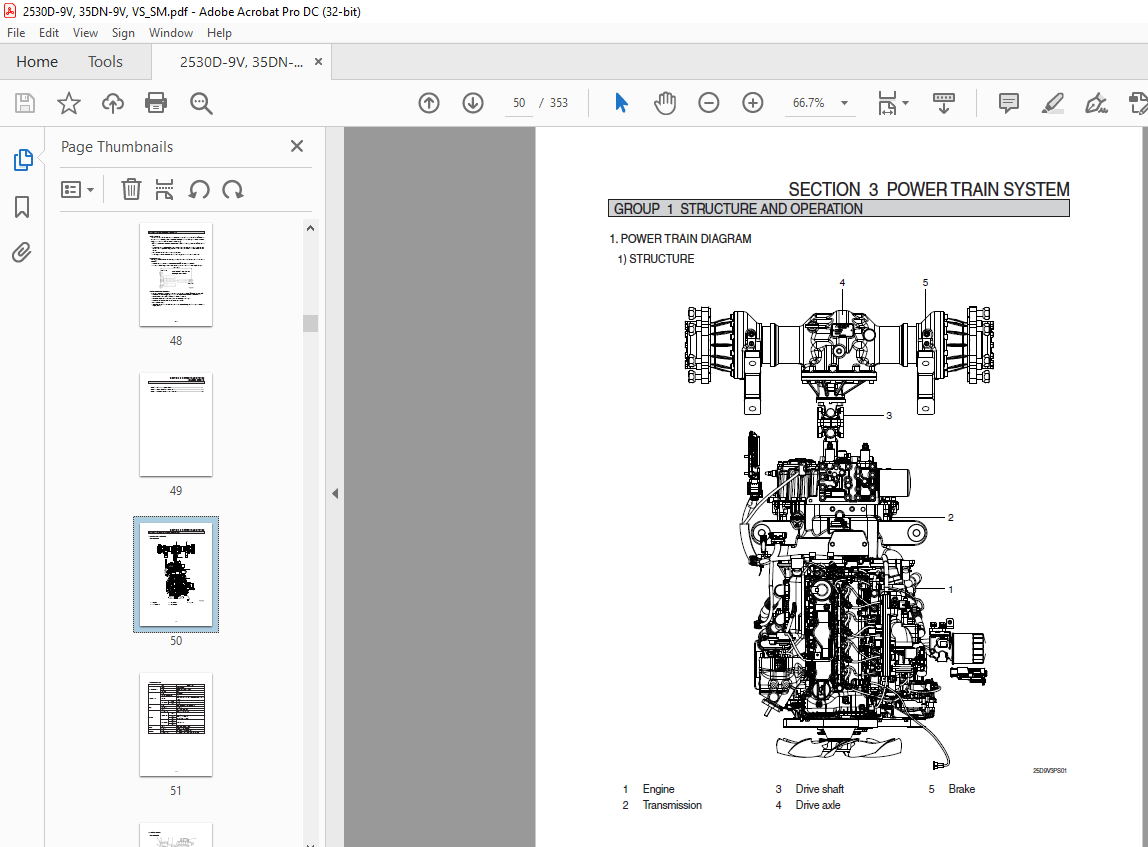The width and height of the screenshot is (1148, 847).
Task: Close the 2530D-9V document tab
Action: [x=318, y=61]
